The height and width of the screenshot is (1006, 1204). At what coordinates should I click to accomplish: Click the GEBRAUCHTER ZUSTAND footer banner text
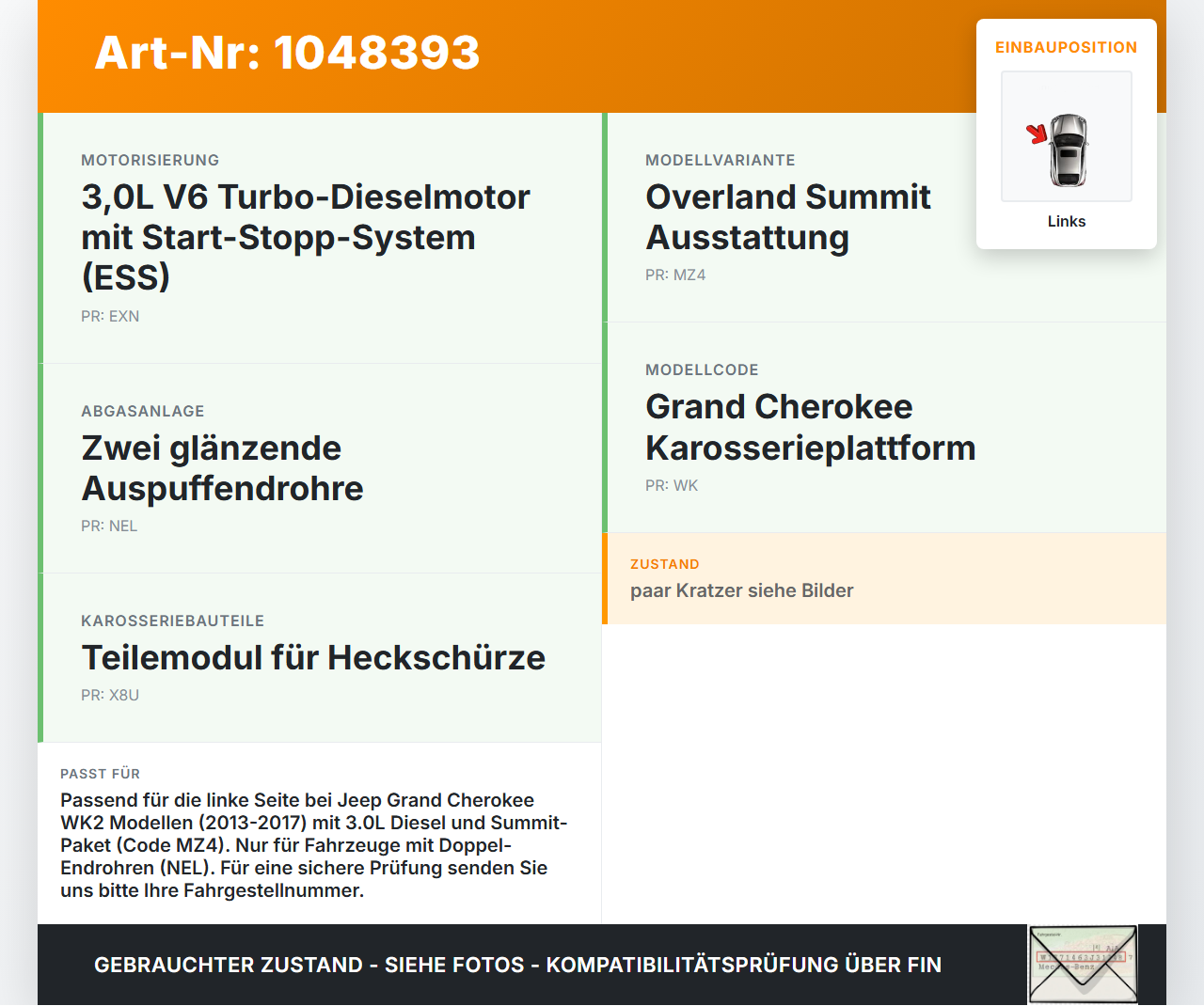[x=517, y=965]
